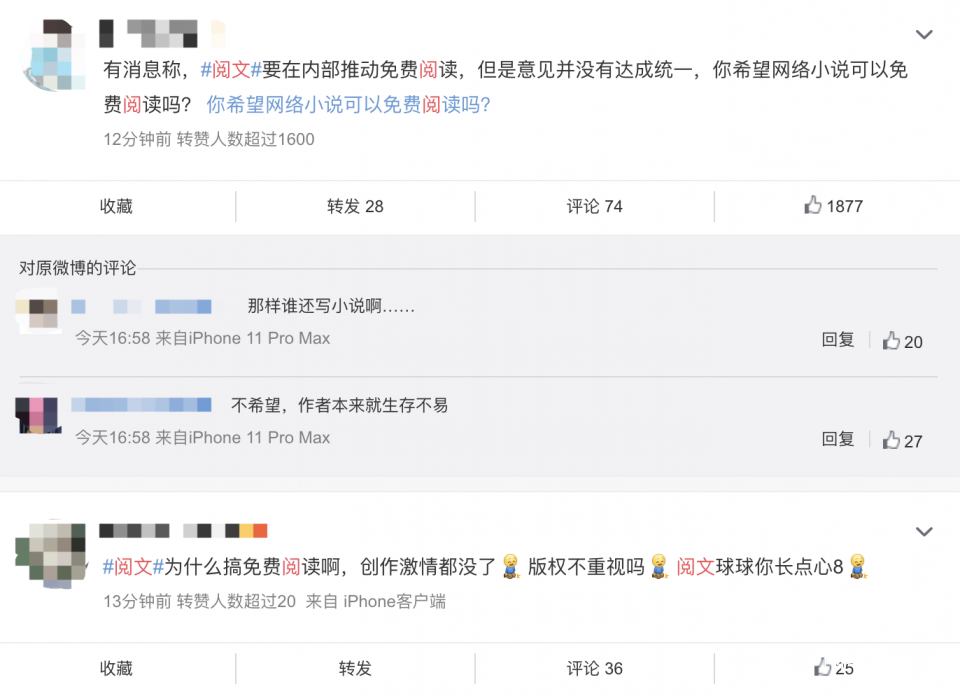This screenshot has height=696, width=960.
Task: Like the first post with 1877 likes
Action: (833, 206)
